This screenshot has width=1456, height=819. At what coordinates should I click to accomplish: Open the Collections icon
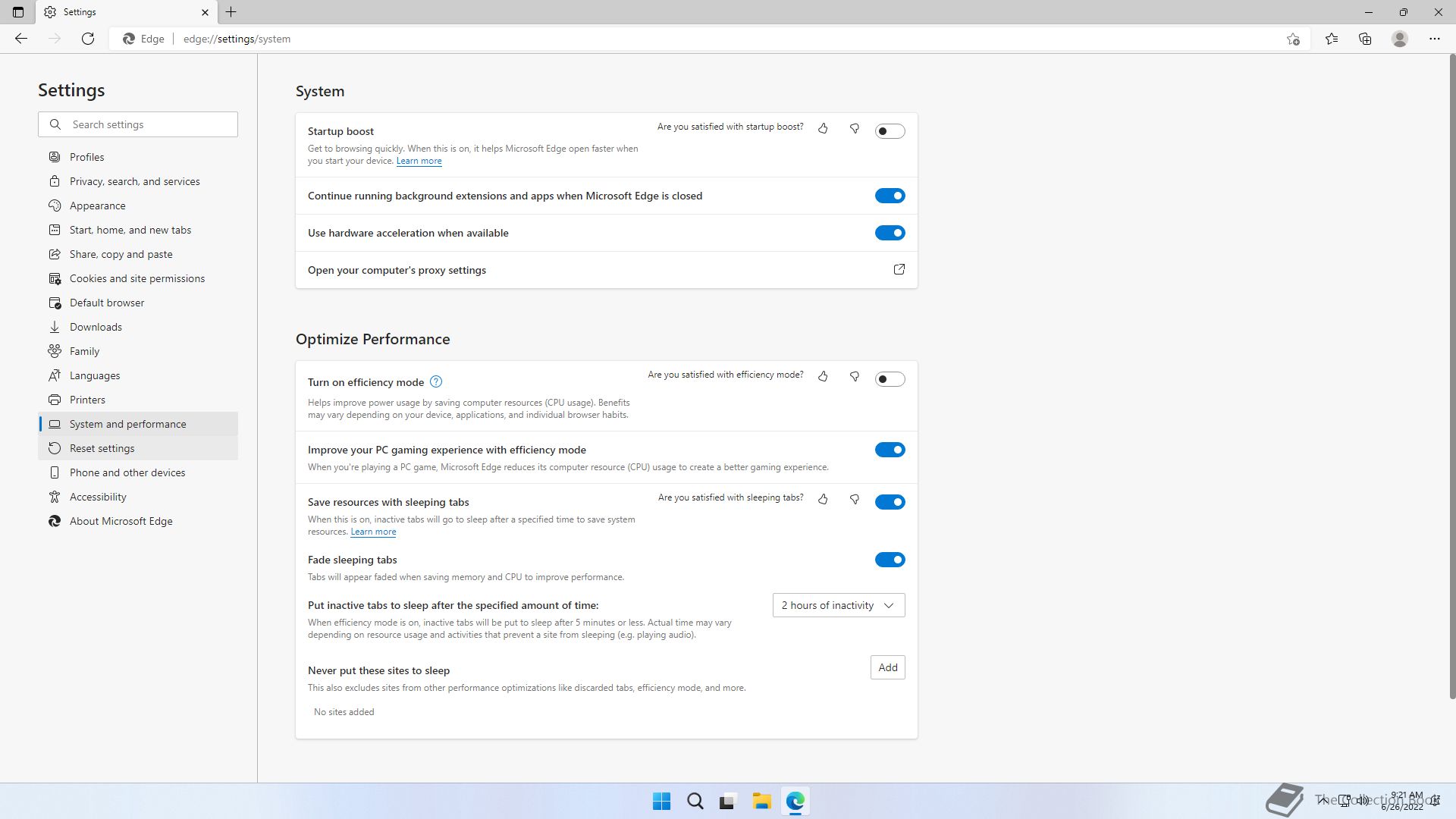pyautogui.click(x=1365, y=39)
